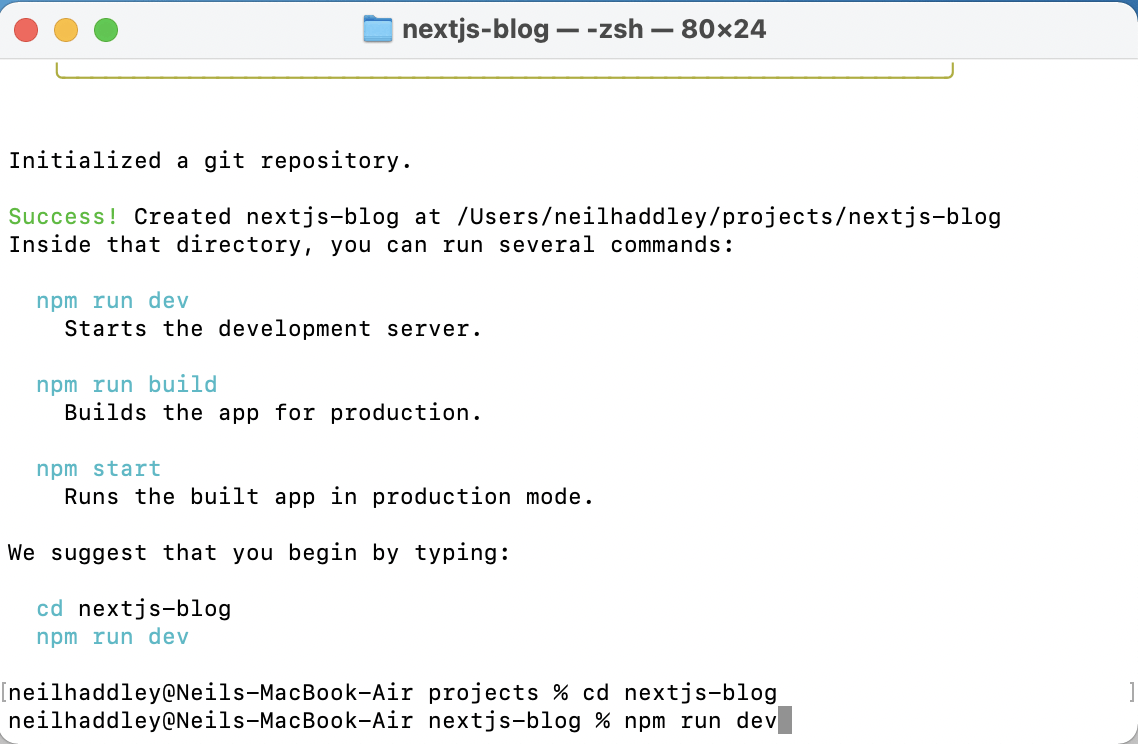Click 'Builds the app for production.' text

(x=273, y=412)
